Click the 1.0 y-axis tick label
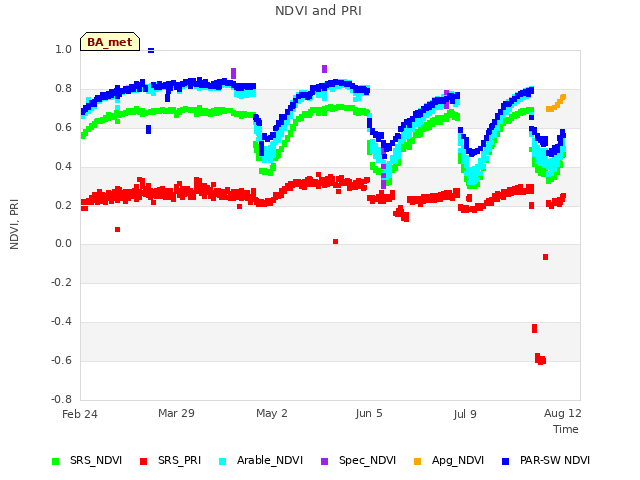 point(64,50)
